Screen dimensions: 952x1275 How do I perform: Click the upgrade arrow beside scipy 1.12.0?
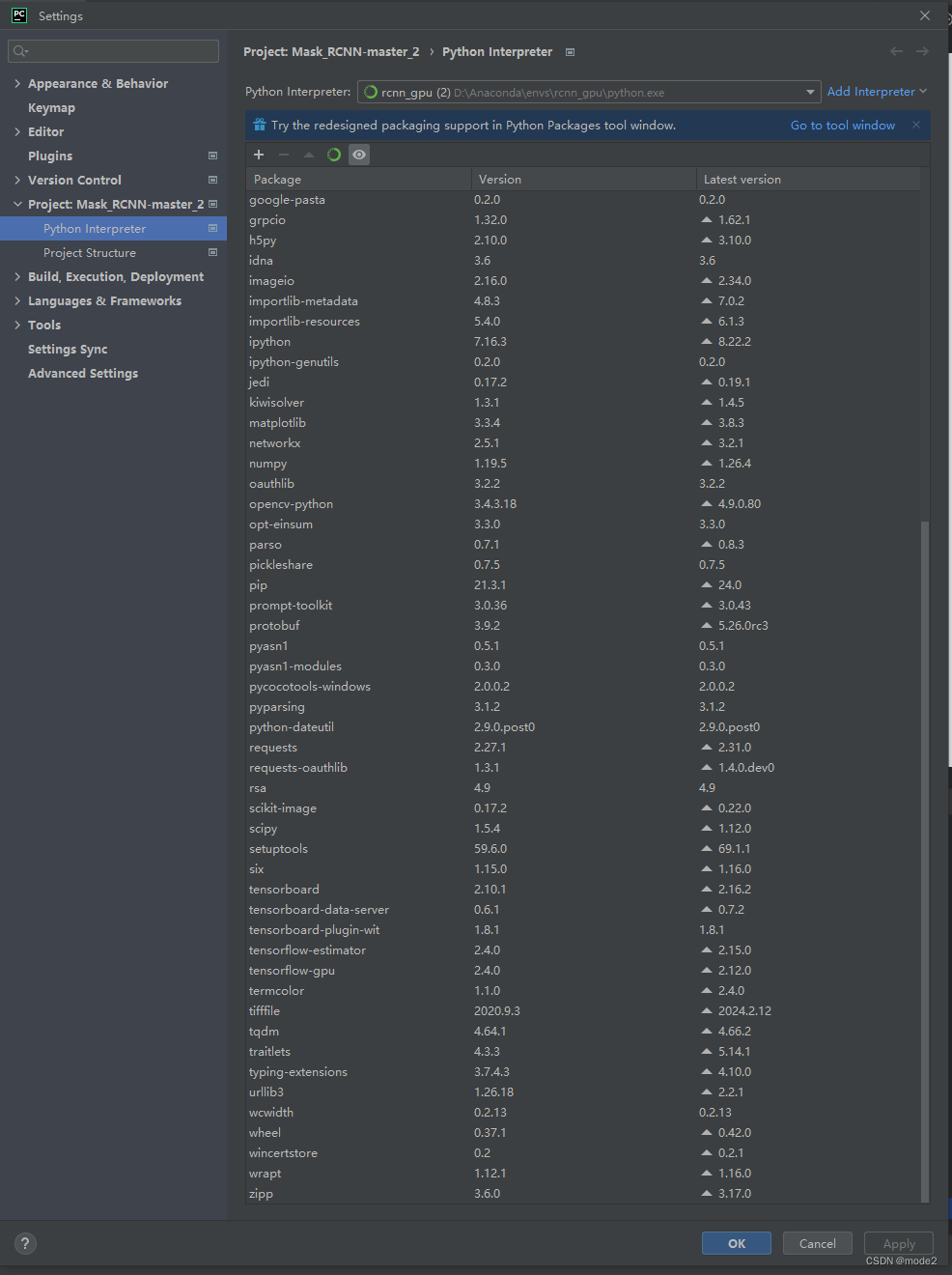707,829
